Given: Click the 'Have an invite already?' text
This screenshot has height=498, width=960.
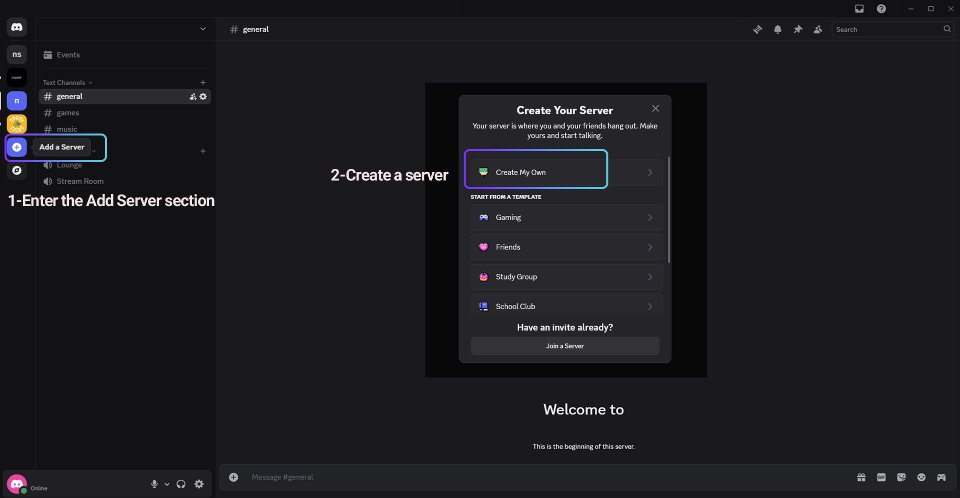Looking at the screenshot, I should pyautogui.click(x=564, y=328).
